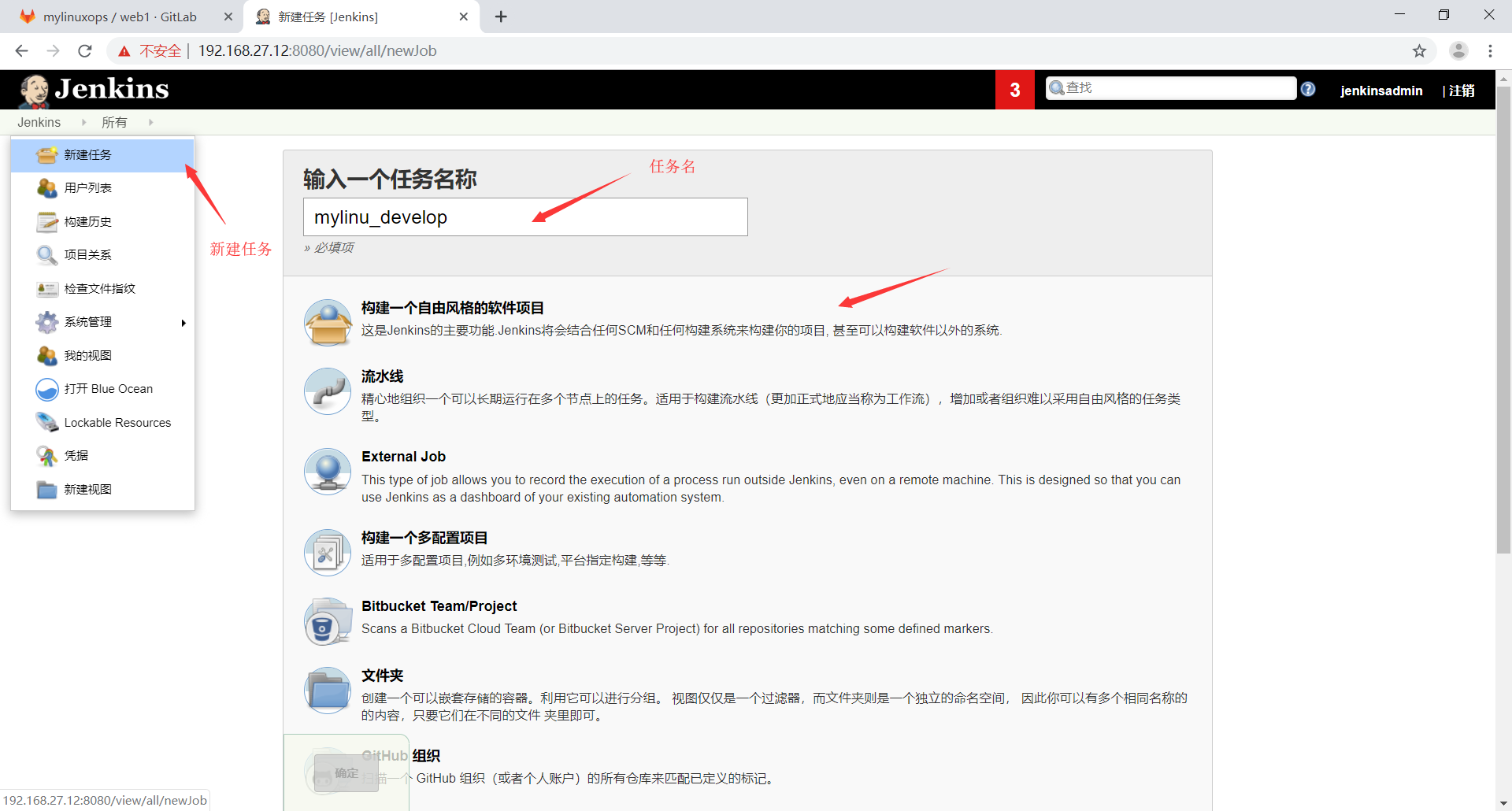The height and width of the screenshot is (811, 1512).
Task: Click the 新建任务 sidebar icon
Action: coord(47,154)
